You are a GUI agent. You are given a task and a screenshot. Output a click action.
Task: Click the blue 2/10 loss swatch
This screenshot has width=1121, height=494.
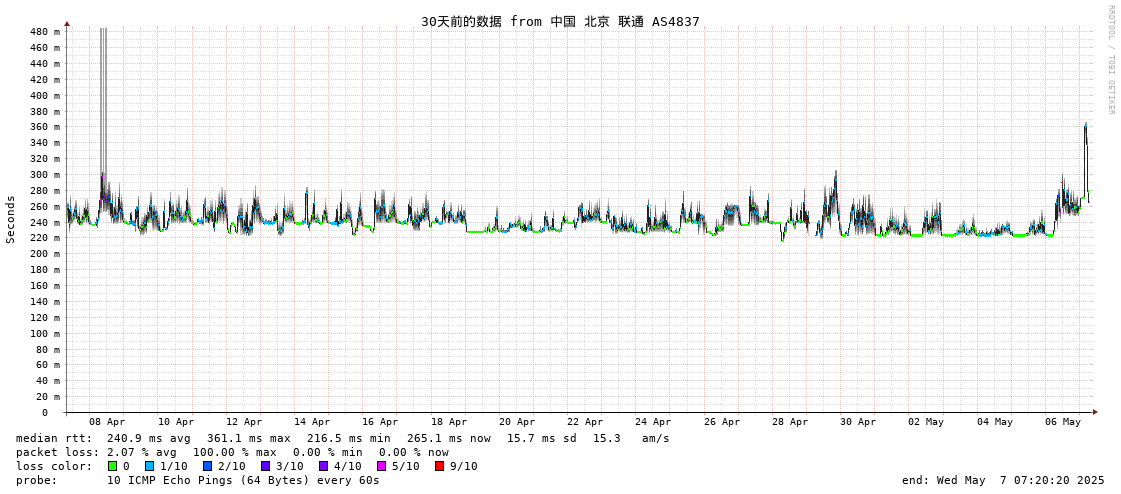(x=207, y=466)
